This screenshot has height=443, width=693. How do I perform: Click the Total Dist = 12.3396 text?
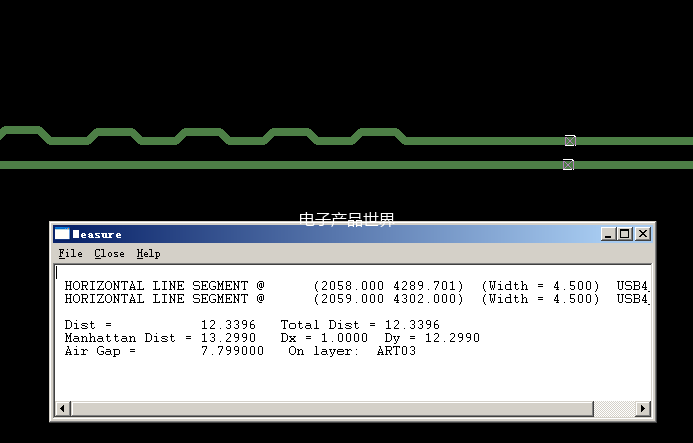coord(360,325)
